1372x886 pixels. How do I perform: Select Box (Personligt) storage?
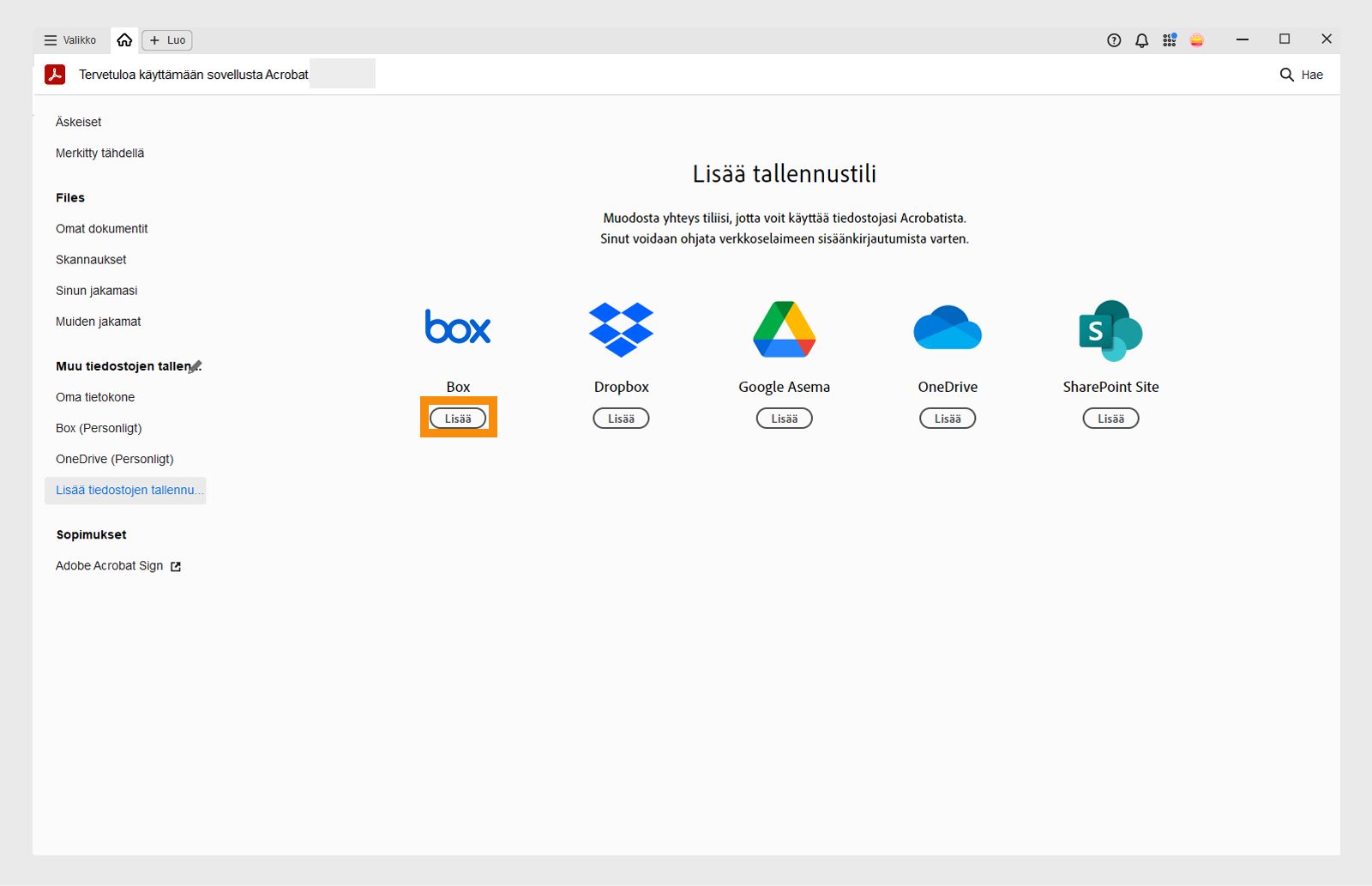pyautogui.click(x=99, y=428)
